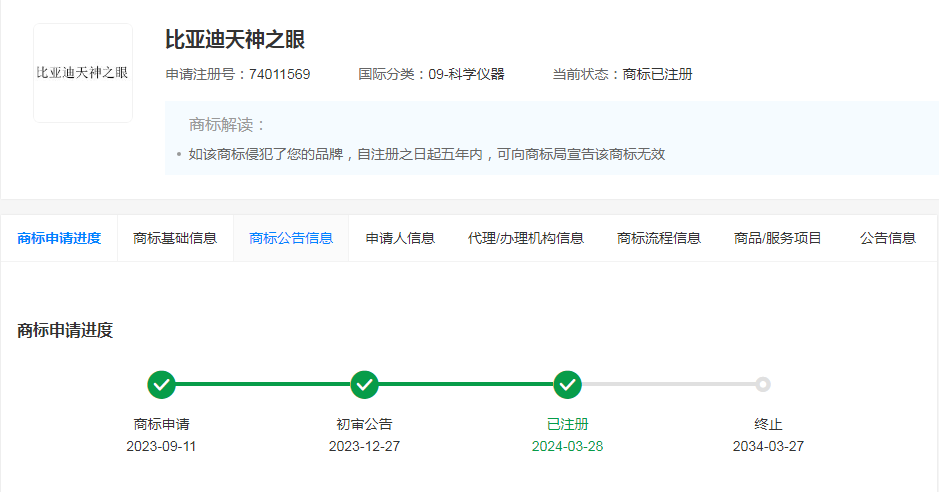Click the 当前状态：商标已注册 status text
Image resolution: width=939 pixels, height=492 pixels.
click(x=622, y=74)
